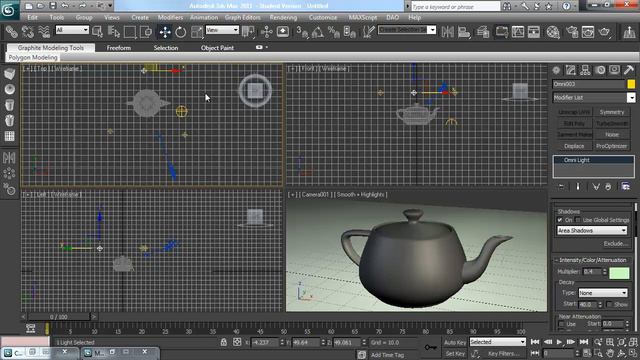This screenshot has width=640, height=360.
Task: Open the Rendering menu
Action: (283, 18)
